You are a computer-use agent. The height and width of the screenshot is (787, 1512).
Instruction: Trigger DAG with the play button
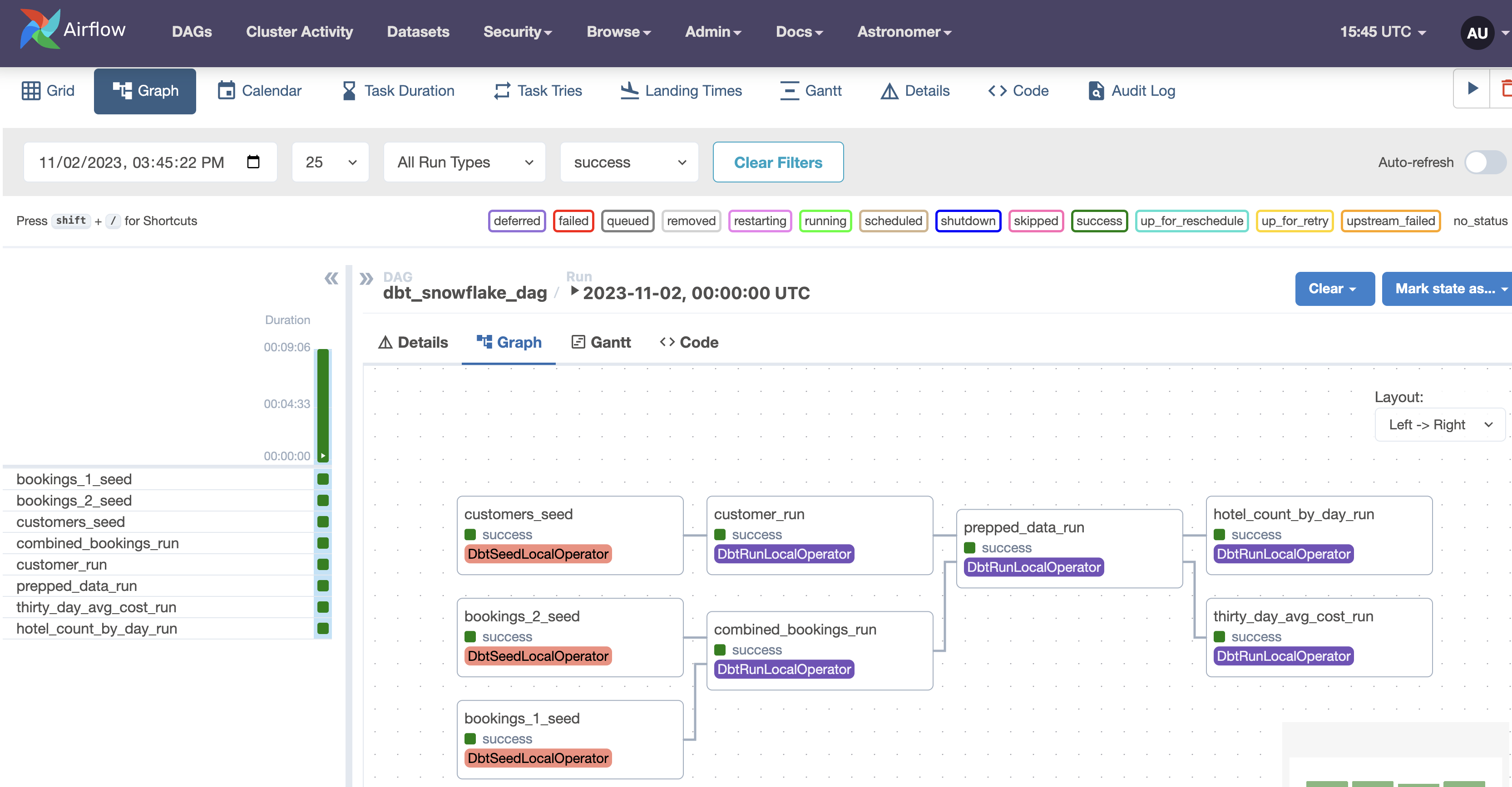coord(1472,89)
